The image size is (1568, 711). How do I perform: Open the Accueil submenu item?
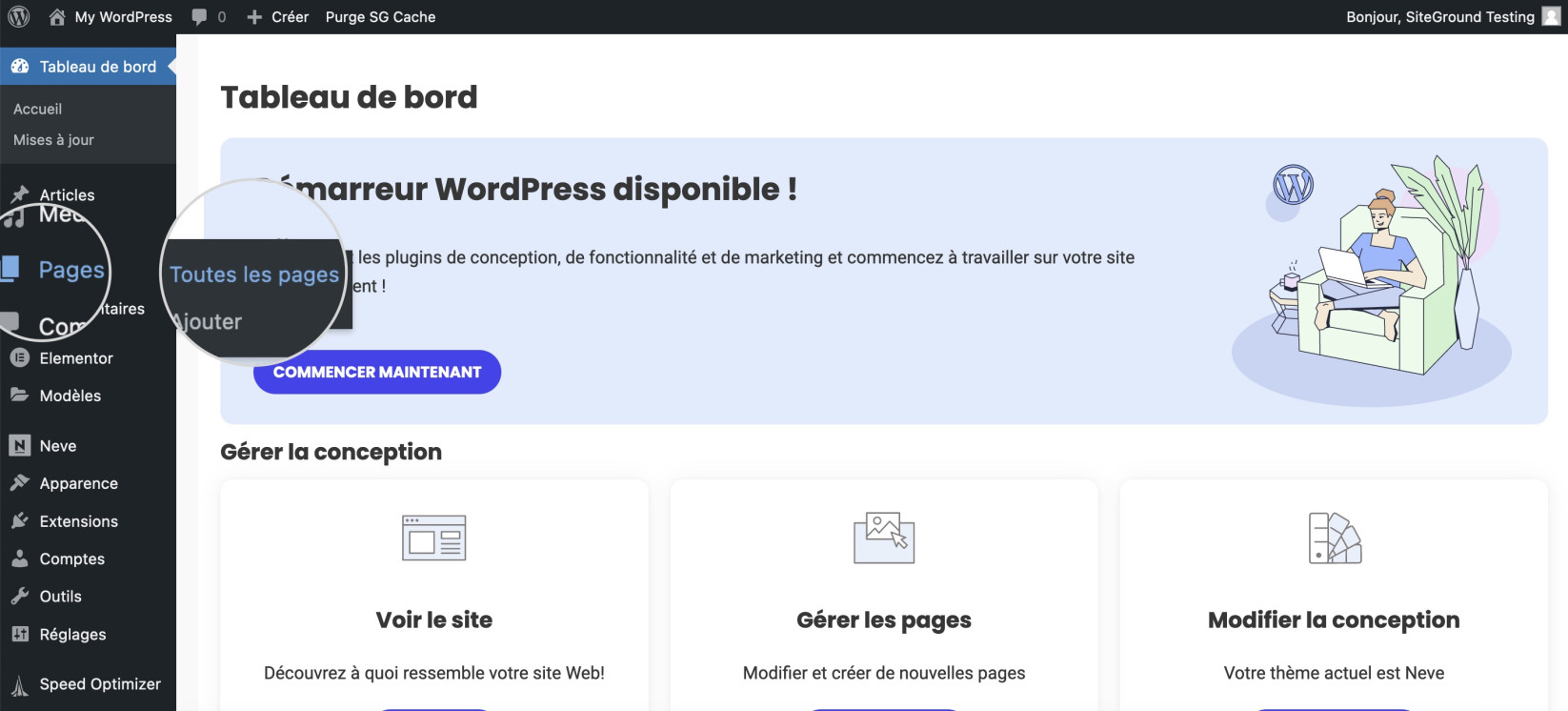pyautogui.click(x=38, y=109)
